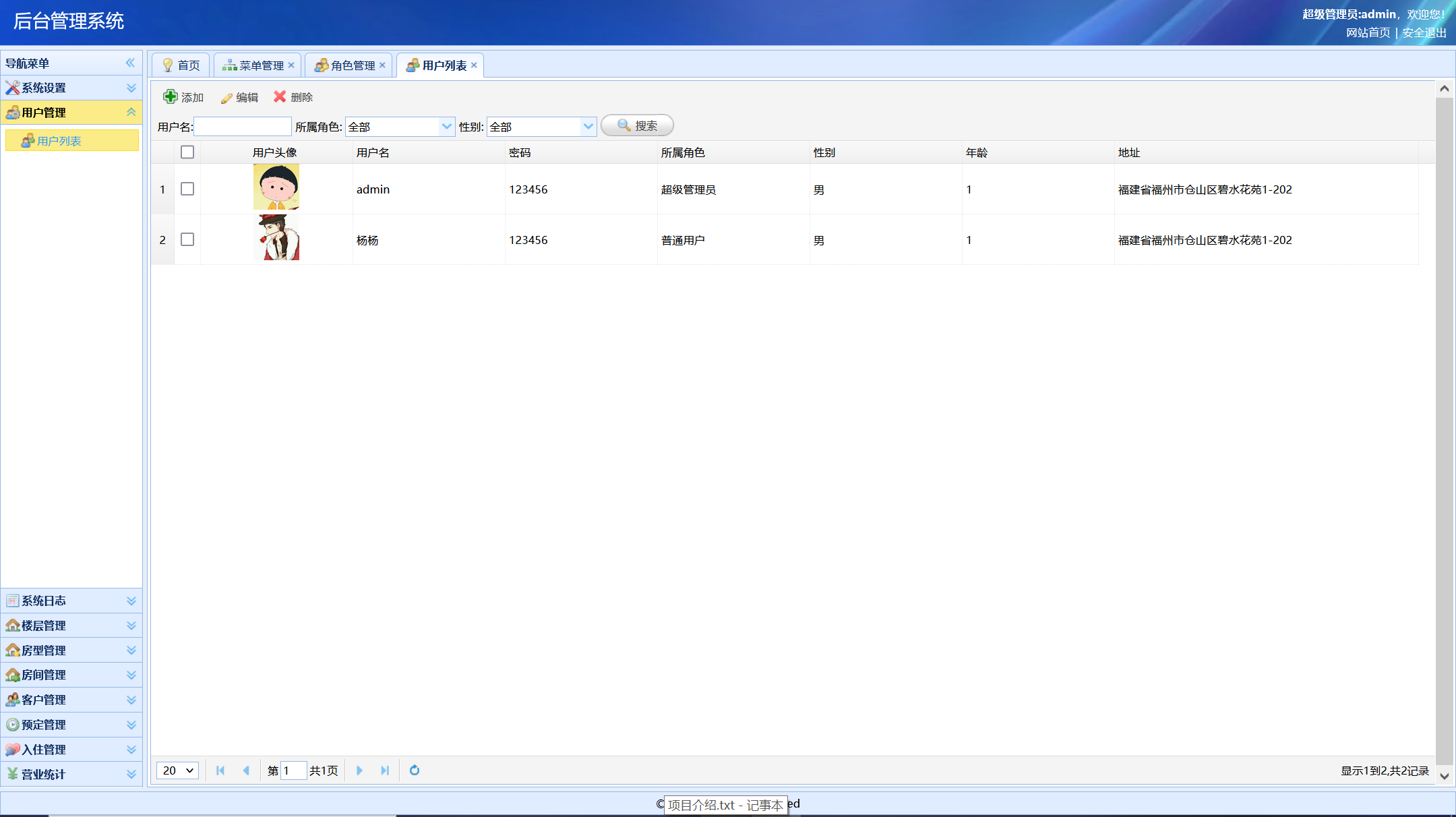The height and width of the screenshot is (817, 1456).
Task: Refresh the user list table
Action: tap(415, 770)
